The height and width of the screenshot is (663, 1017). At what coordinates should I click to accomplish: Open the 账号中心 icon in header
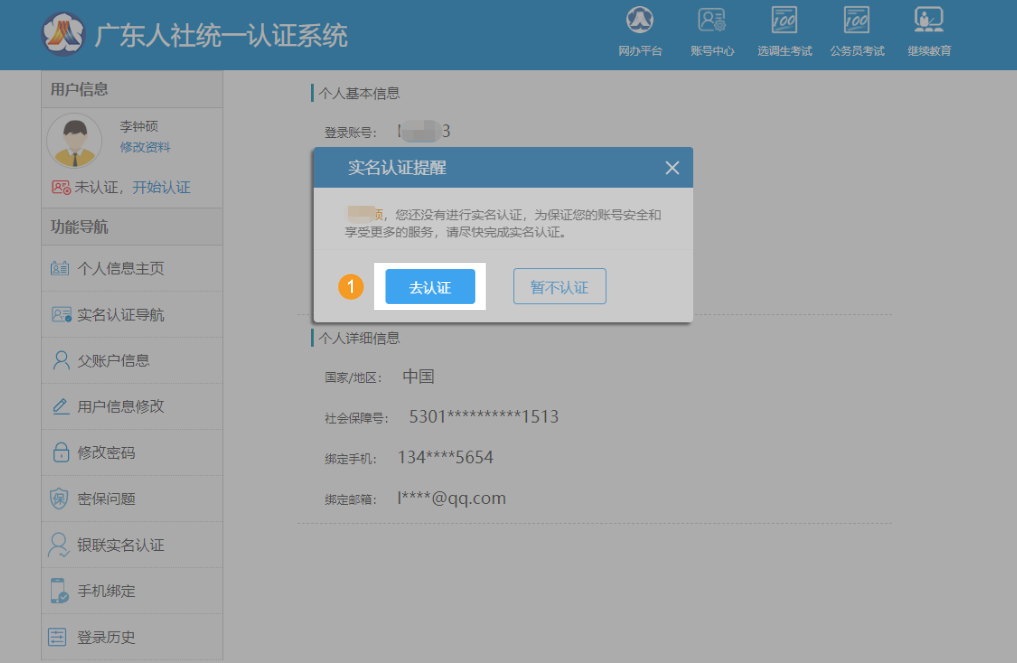712,20
